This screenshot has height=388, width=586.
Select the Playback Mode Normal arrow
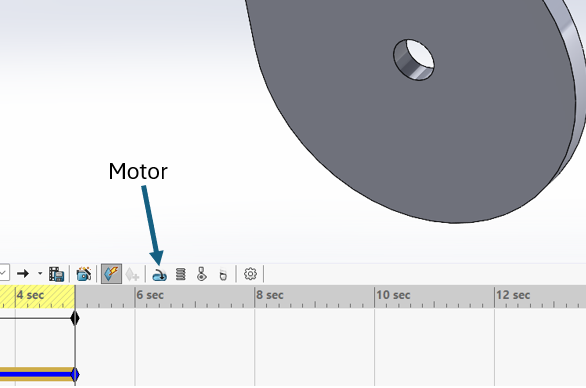pyautogui.click(x=23, y=274)
